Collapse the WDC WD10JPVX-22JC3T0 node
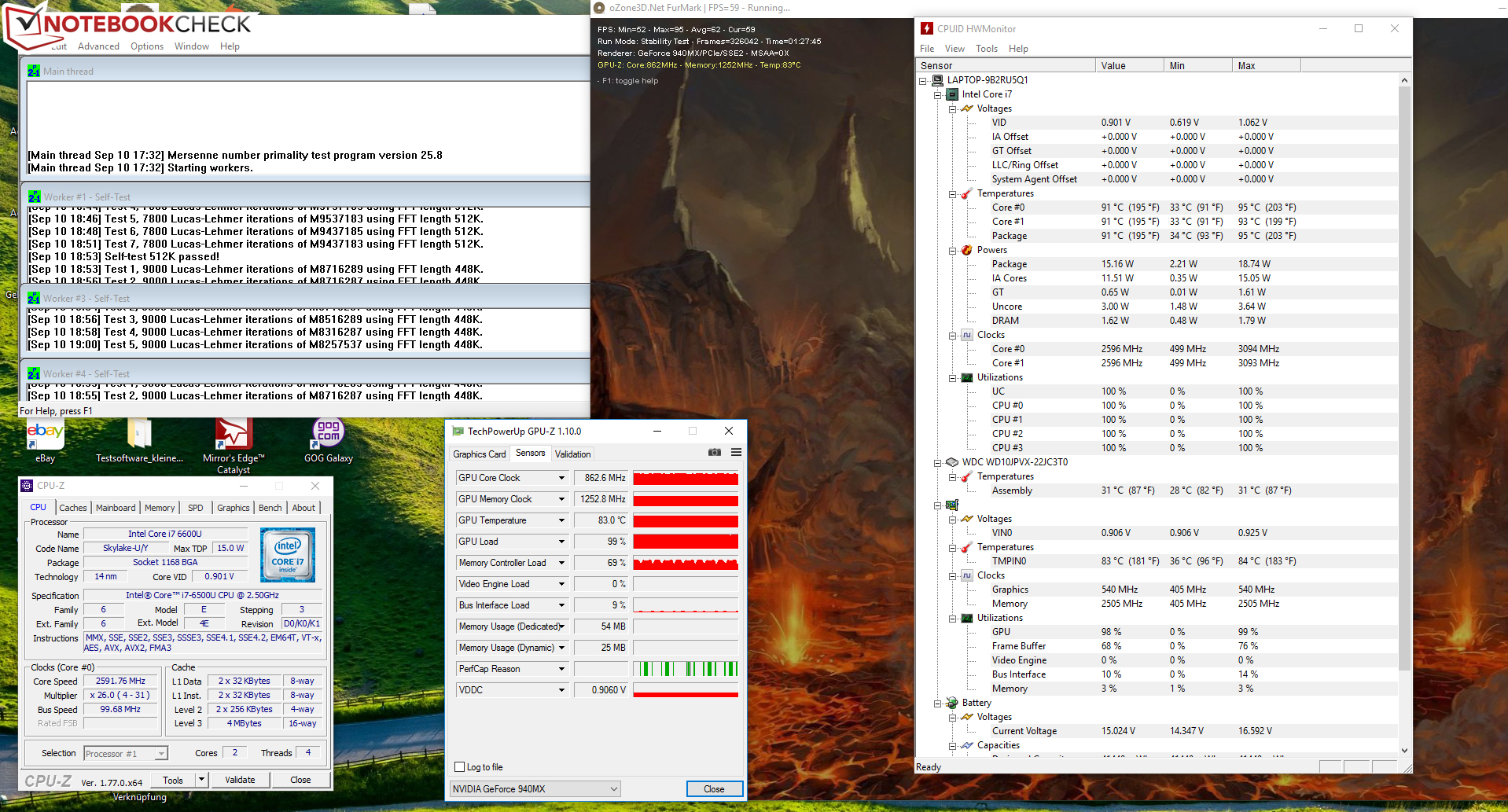The width and height of the screenshot is (1508, 812). pyautogui.click(x=938, y=462)
